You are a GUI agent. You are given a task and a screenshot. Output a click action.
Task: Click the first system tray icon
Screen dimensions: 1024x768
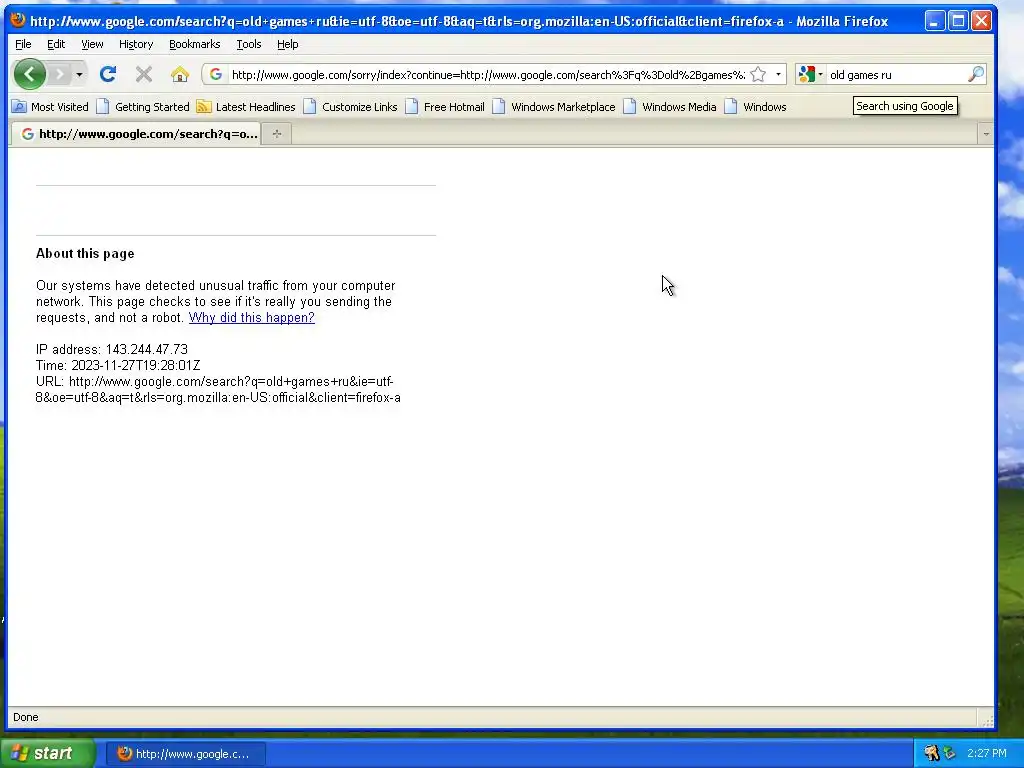pyautogui.click(x=931, y=754)
